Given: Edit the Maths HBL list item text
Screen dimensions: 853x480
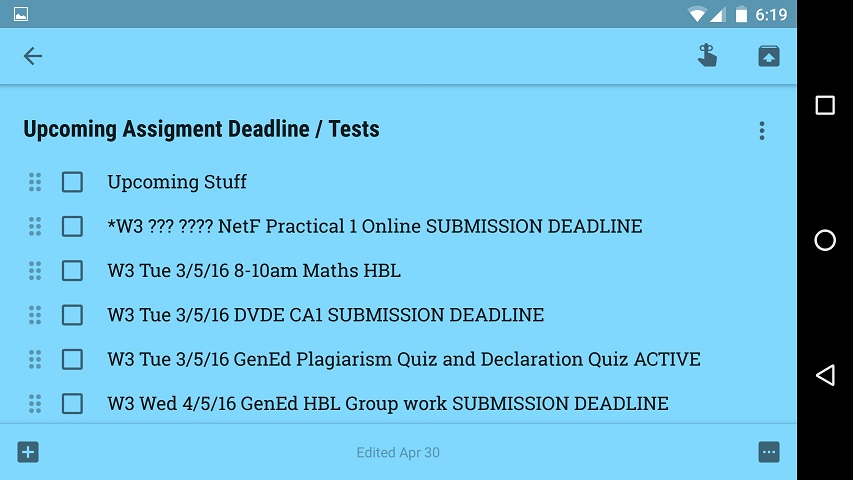Looking at the screenshot, I should (254, 270).
